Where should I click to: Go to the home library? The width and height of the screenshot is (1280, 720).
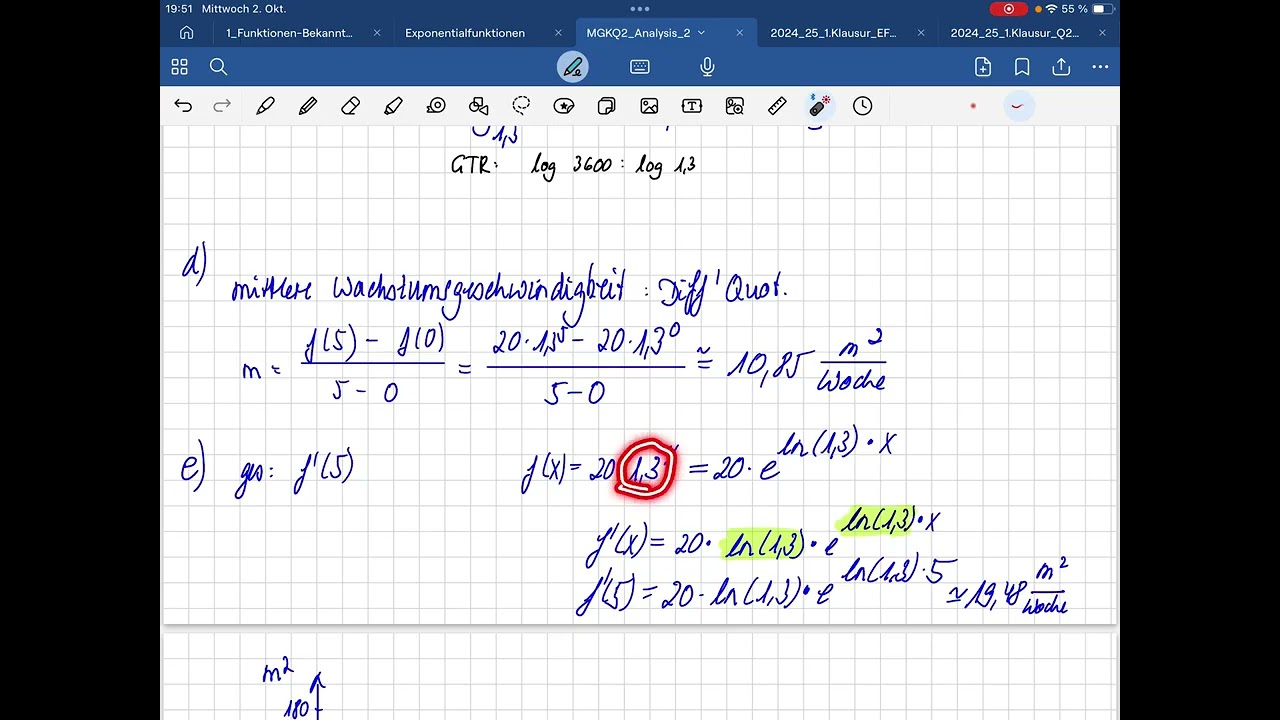tap(186, 33)
